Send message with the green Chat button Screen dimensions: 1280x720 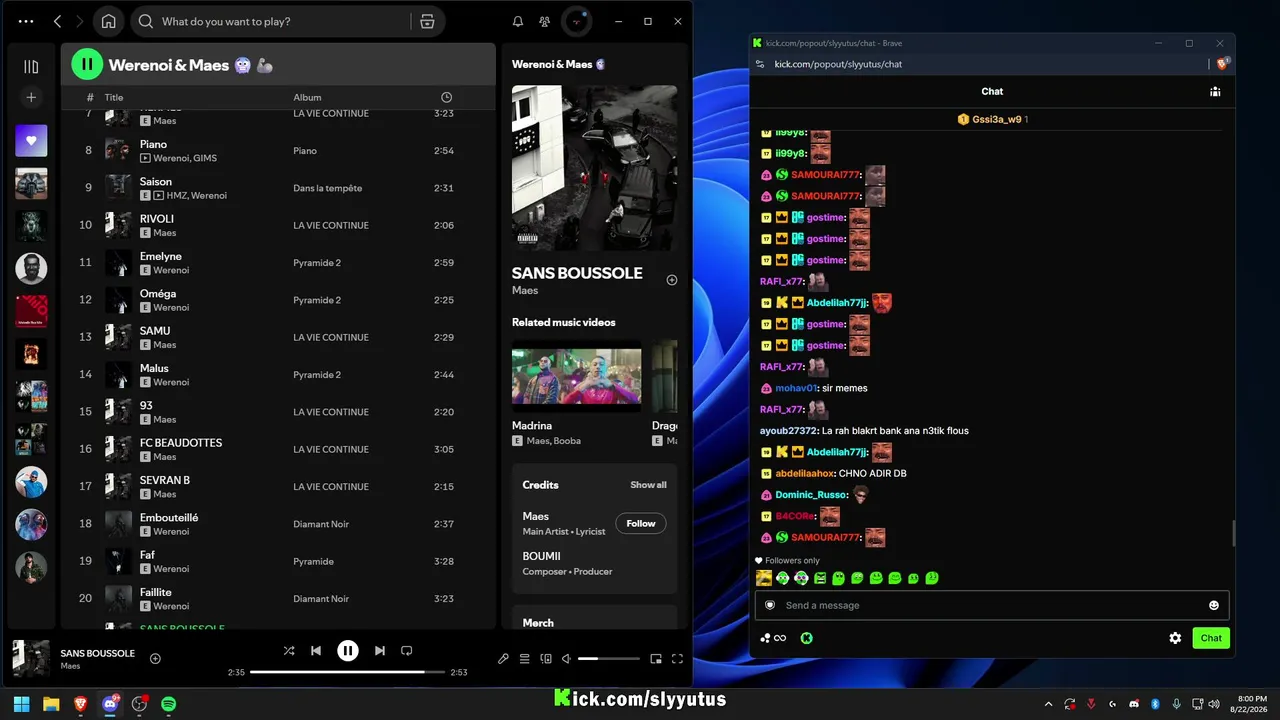tap(1211, 638)
